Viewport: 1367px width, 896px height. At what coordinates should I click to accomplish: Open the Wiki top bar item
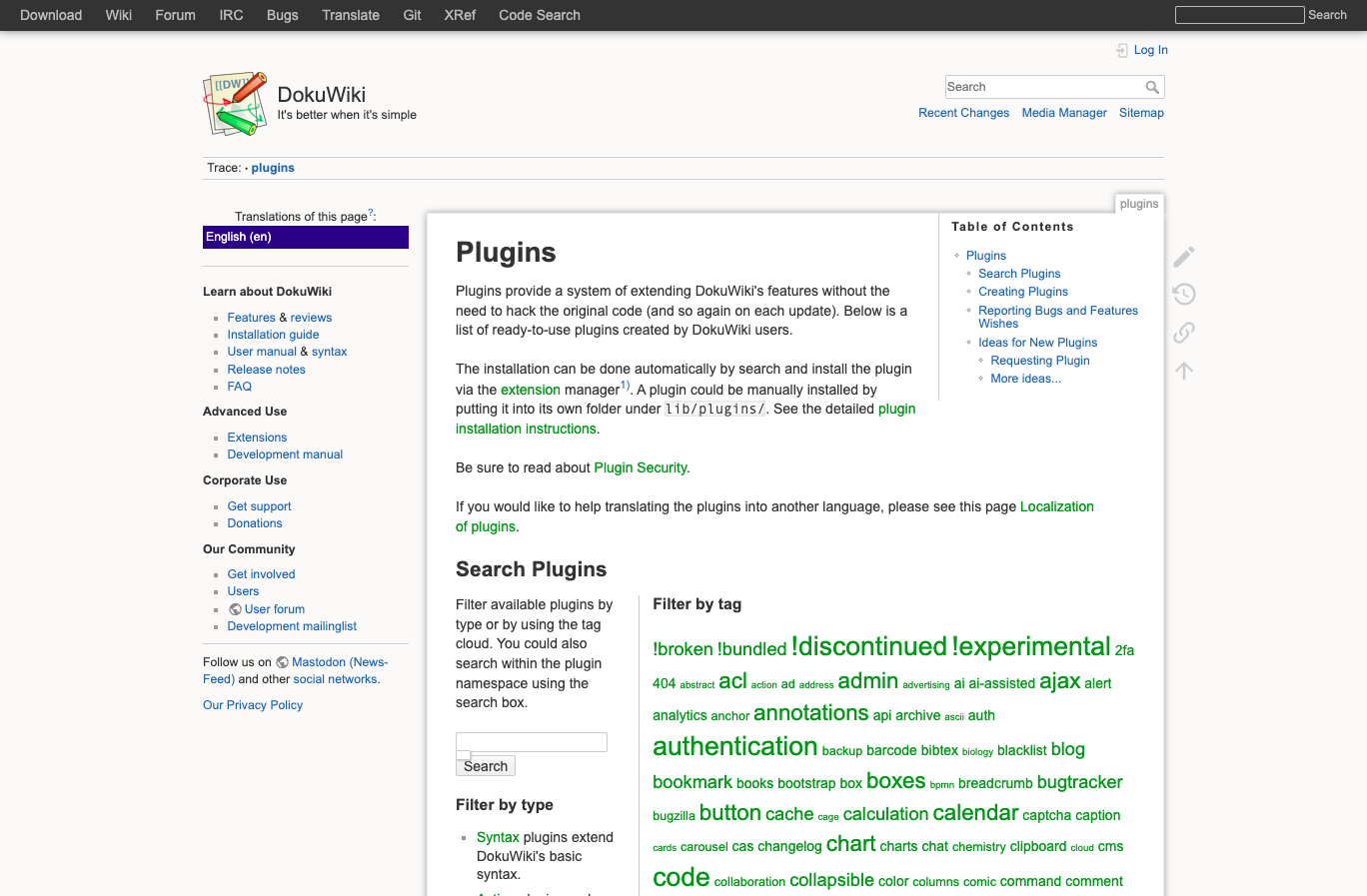[x=119, y=15]
